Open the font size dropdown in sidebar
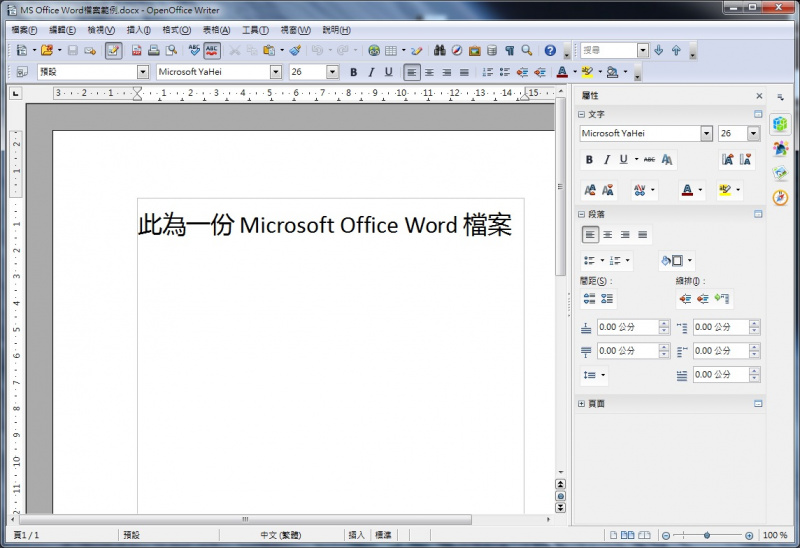The image size is (800, 548). click(x=753, y=133)
